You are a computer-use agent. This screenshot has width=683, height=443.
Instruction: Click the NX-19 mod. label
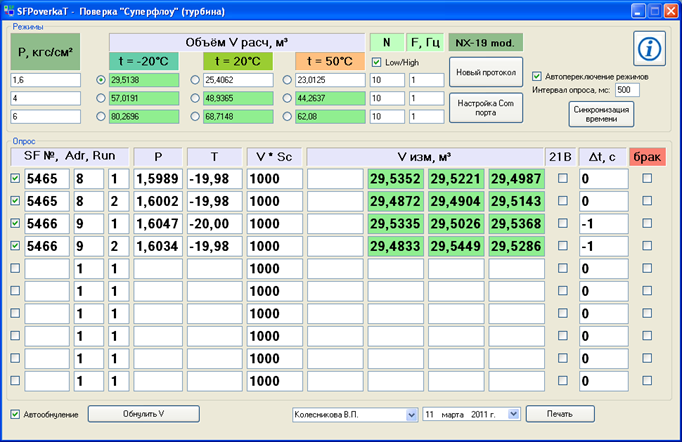coord(485,43)
